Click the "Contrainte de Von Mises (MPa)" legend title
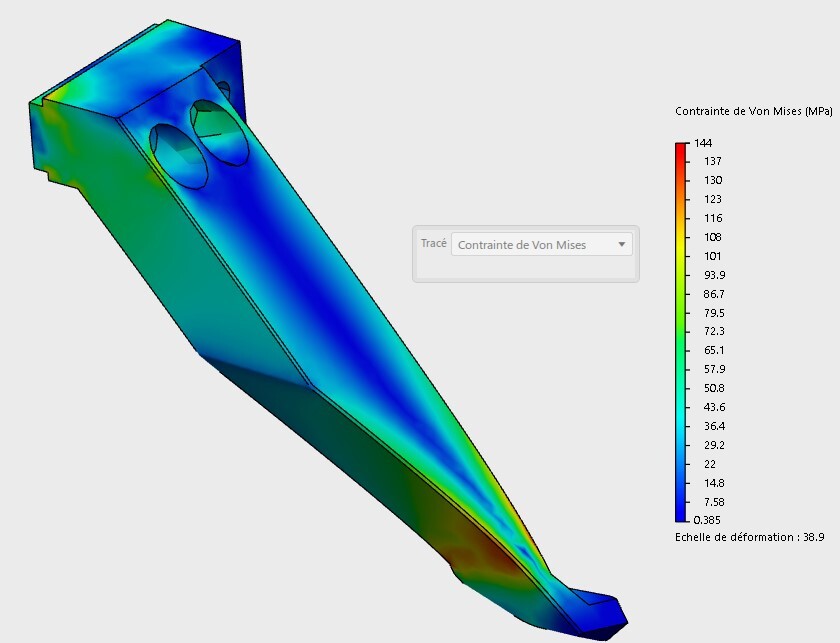The width and height of the screenshot is (840, 643). [x=754, y=111]
